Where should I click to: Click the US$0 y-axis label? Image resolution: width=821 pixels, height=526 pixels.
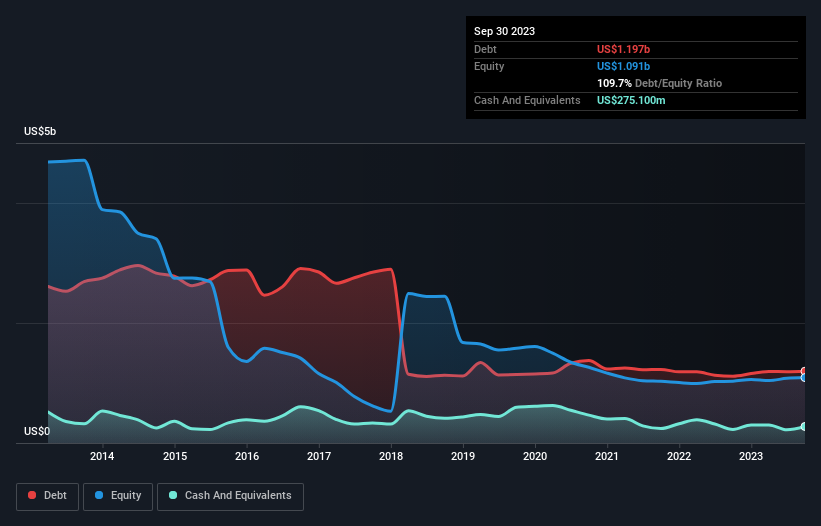pyautogui.click(x=37, y=431)
